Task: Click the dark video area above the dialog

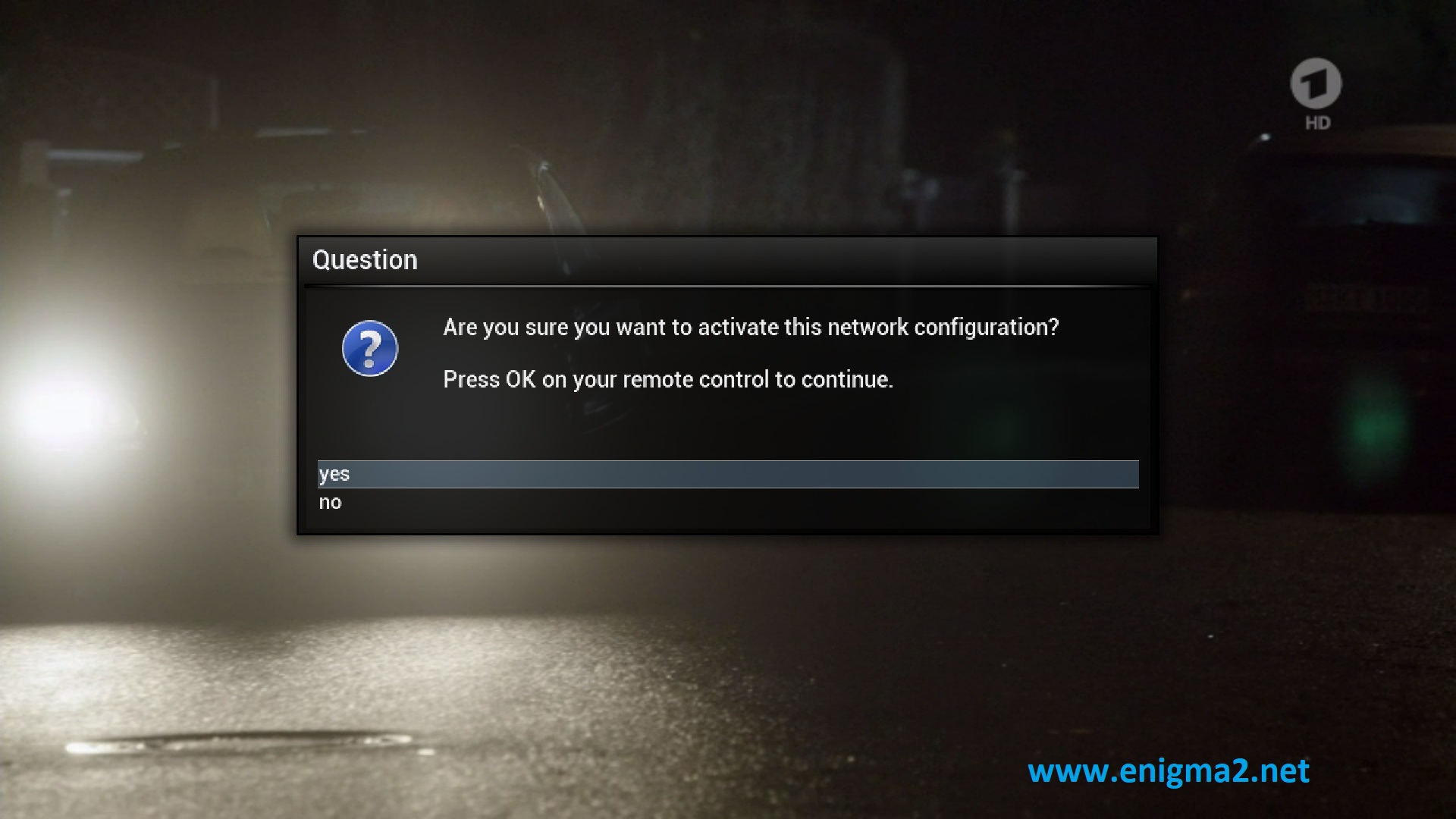Action: pos(728,114)
